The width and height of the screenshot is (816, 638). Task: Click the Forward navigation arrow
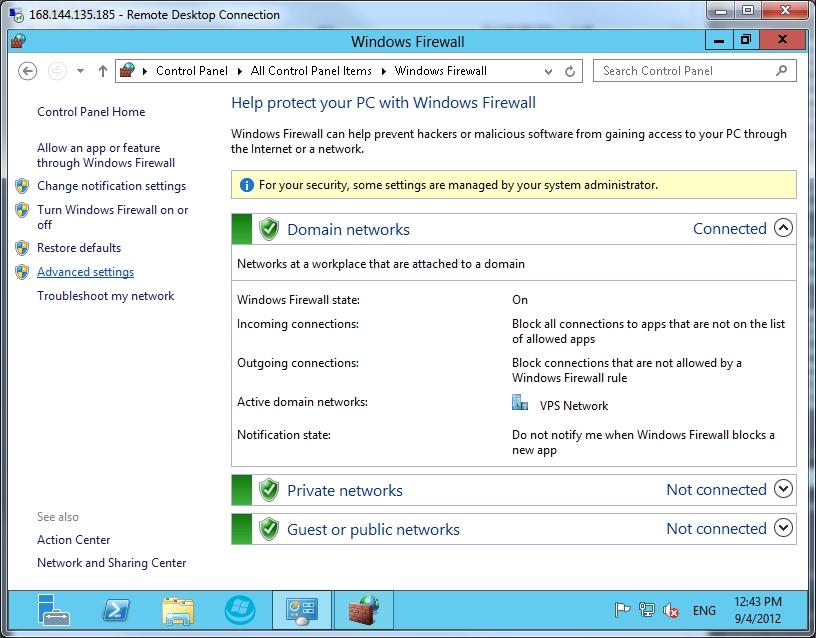pos(57,71)
